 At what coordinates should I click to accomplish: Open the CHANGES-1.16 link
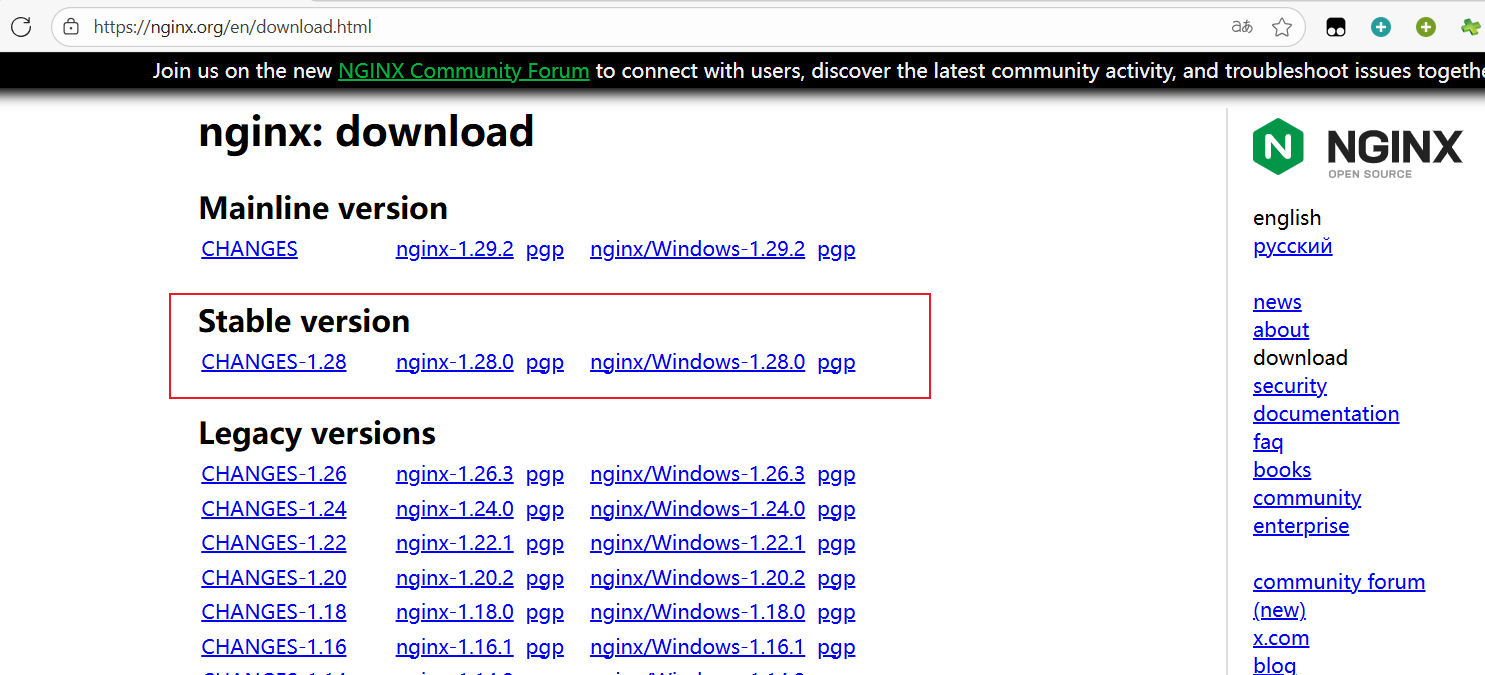pos(274,647)
